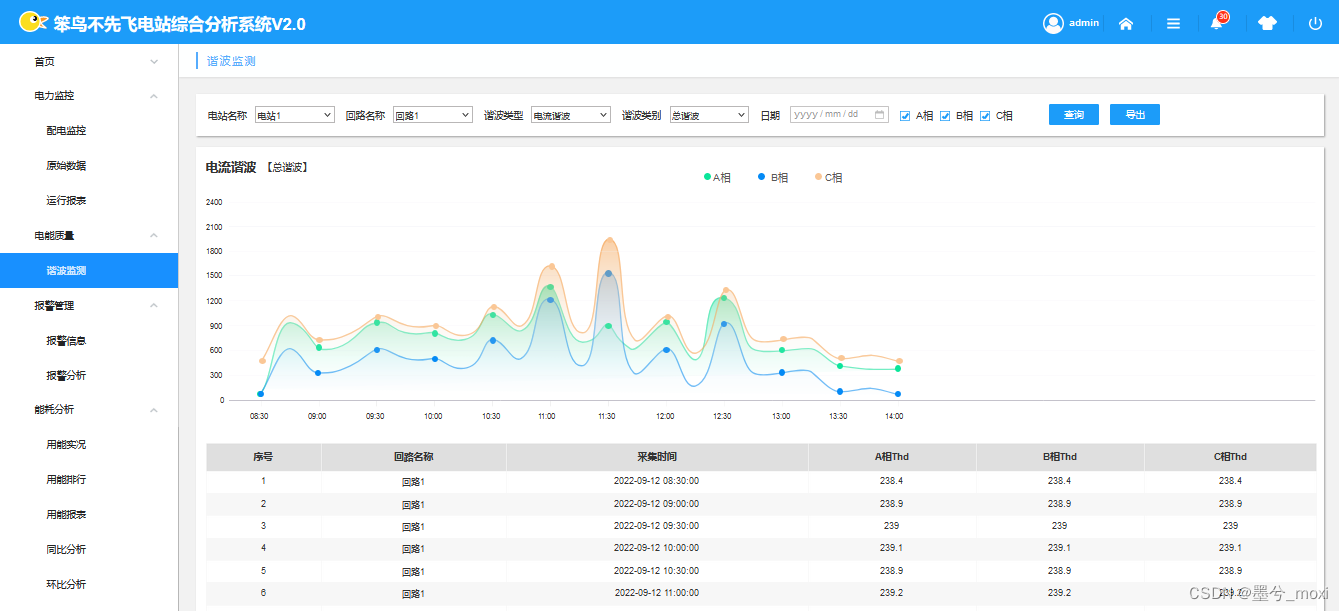The height and width of the screenshot is (611, 1343).
Task: Open 配电监控 in sidebar
Action: (66, 131)
